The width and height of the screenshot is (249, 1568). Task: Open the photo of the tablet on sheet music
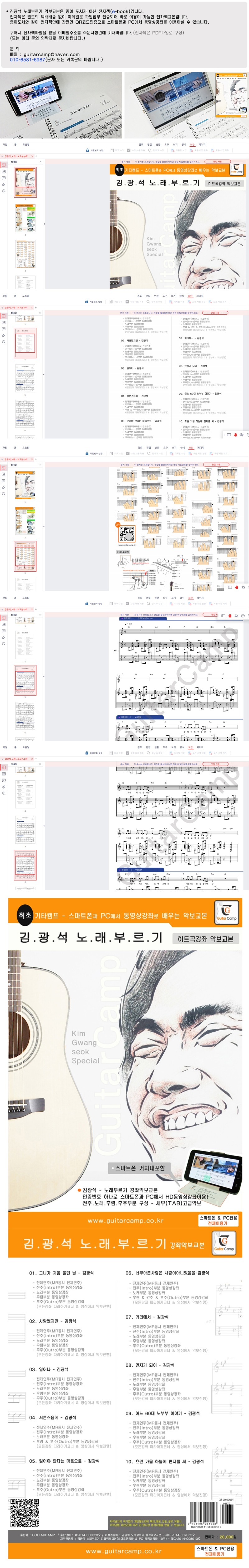pos(186,105)
